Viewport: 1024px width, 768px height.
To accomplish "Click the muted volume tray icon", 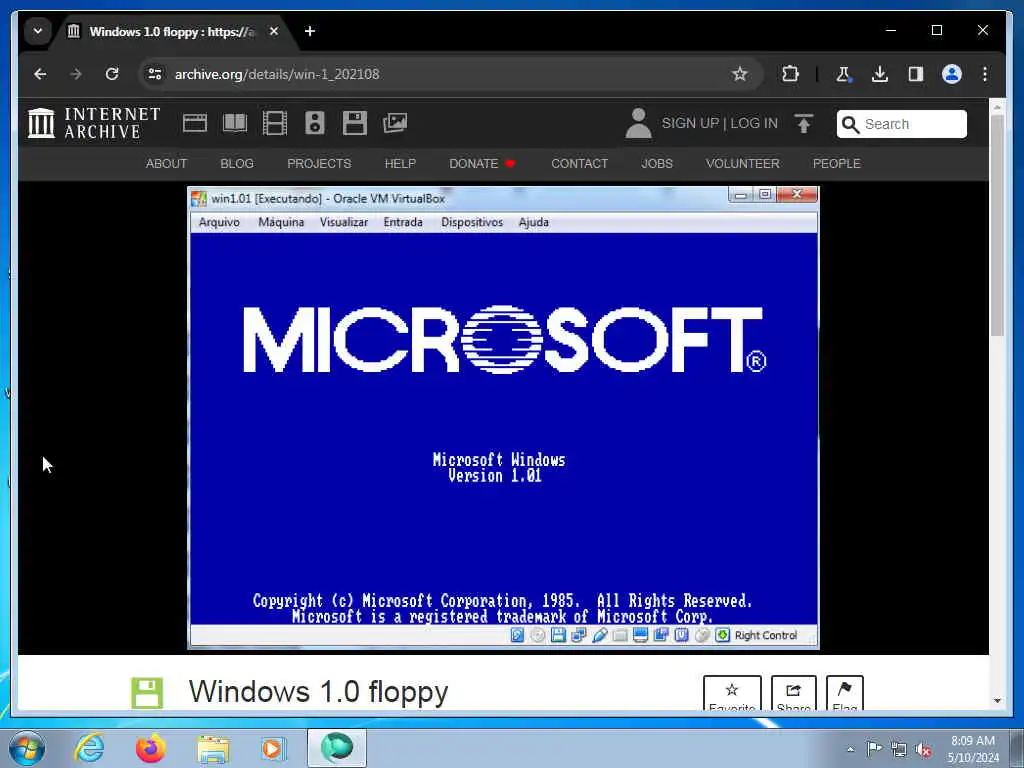I will 923,749.
